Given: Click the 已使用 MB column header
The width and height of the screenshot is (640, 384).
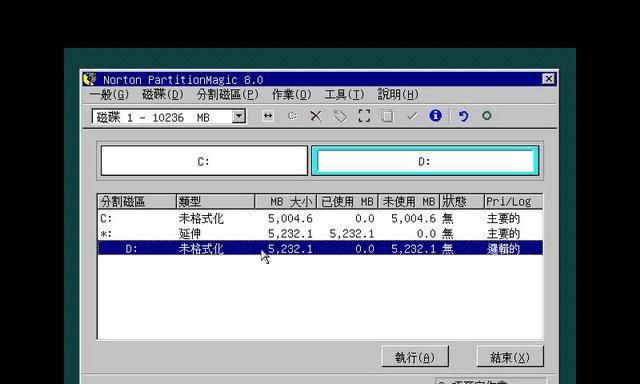Looking at the screenshot, I should click(347, 202).
